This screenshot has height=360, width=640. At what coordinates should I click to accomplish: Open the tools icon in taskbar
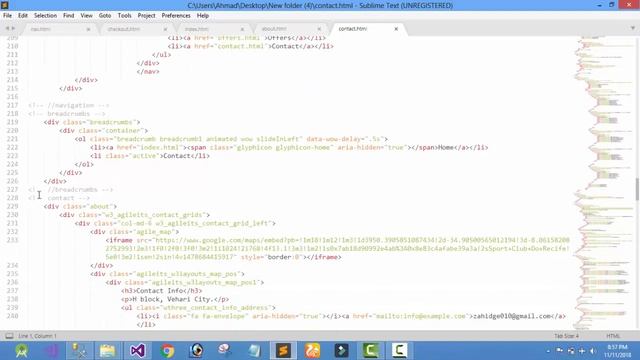point(79,351)
